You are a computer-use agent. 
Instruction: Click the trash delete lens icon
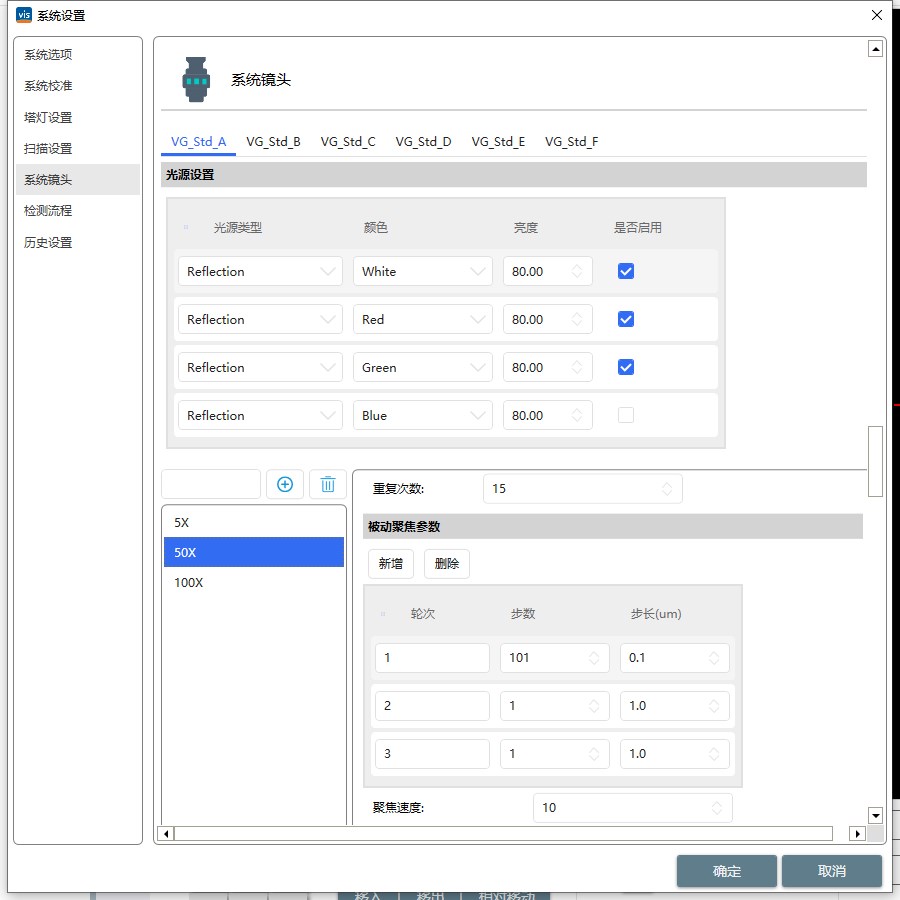(x=327, y=484)
